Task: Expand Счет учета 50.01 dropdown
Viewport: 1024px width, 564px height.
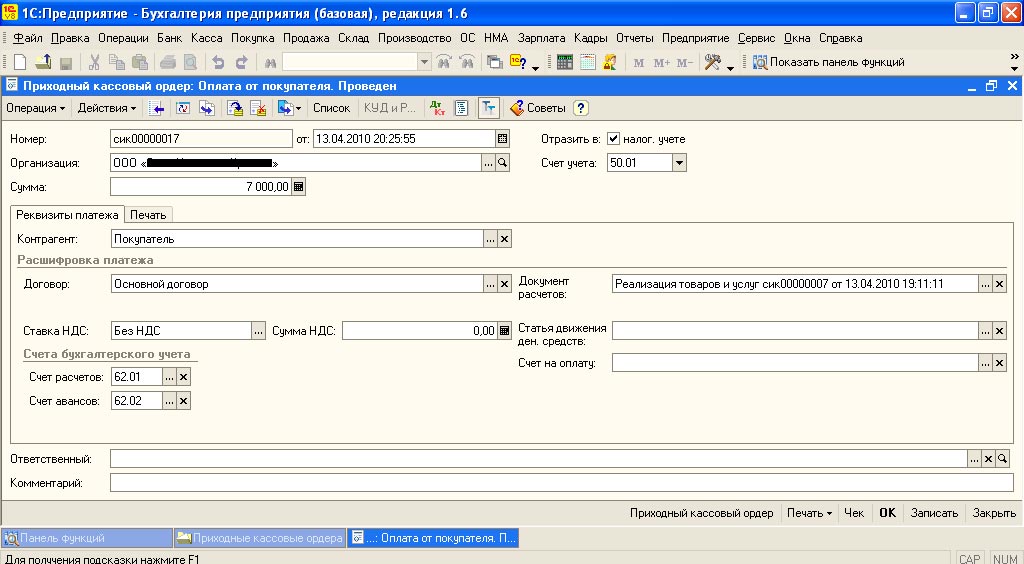Action: pyautogui.click(x=679, y=163)
